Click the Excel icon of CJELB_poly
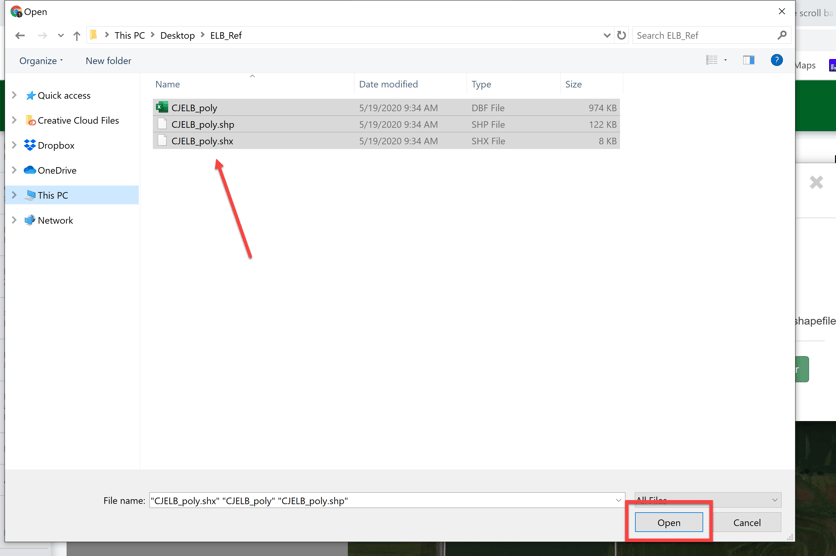836x556 pixels. (x=162, y=107)
